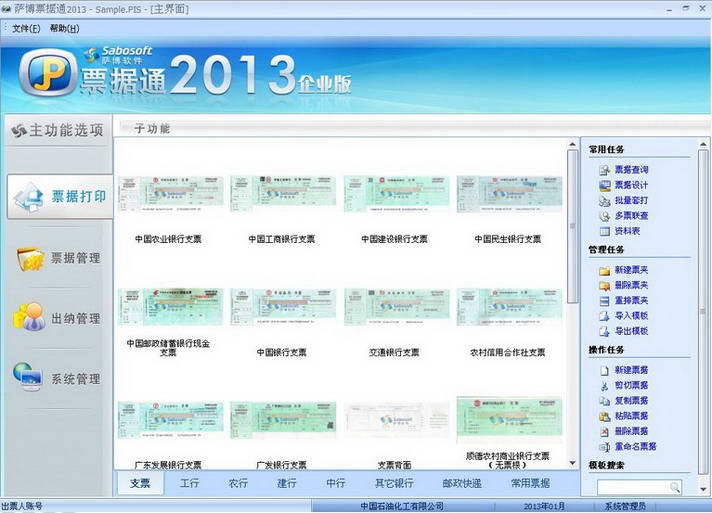
Task: Switch to the 建行 tab
Action: coord(287,483)
